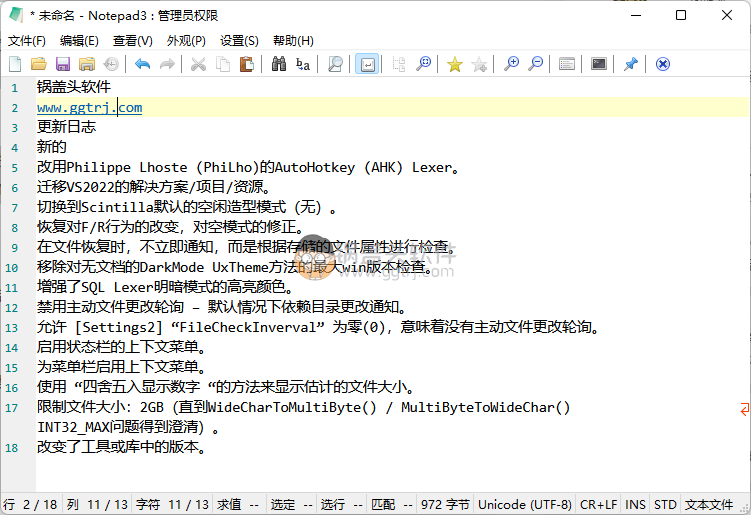Click the gray star add-favorite icon
Image resolution: width=751 pixels, height=515 pixels.
479,64
